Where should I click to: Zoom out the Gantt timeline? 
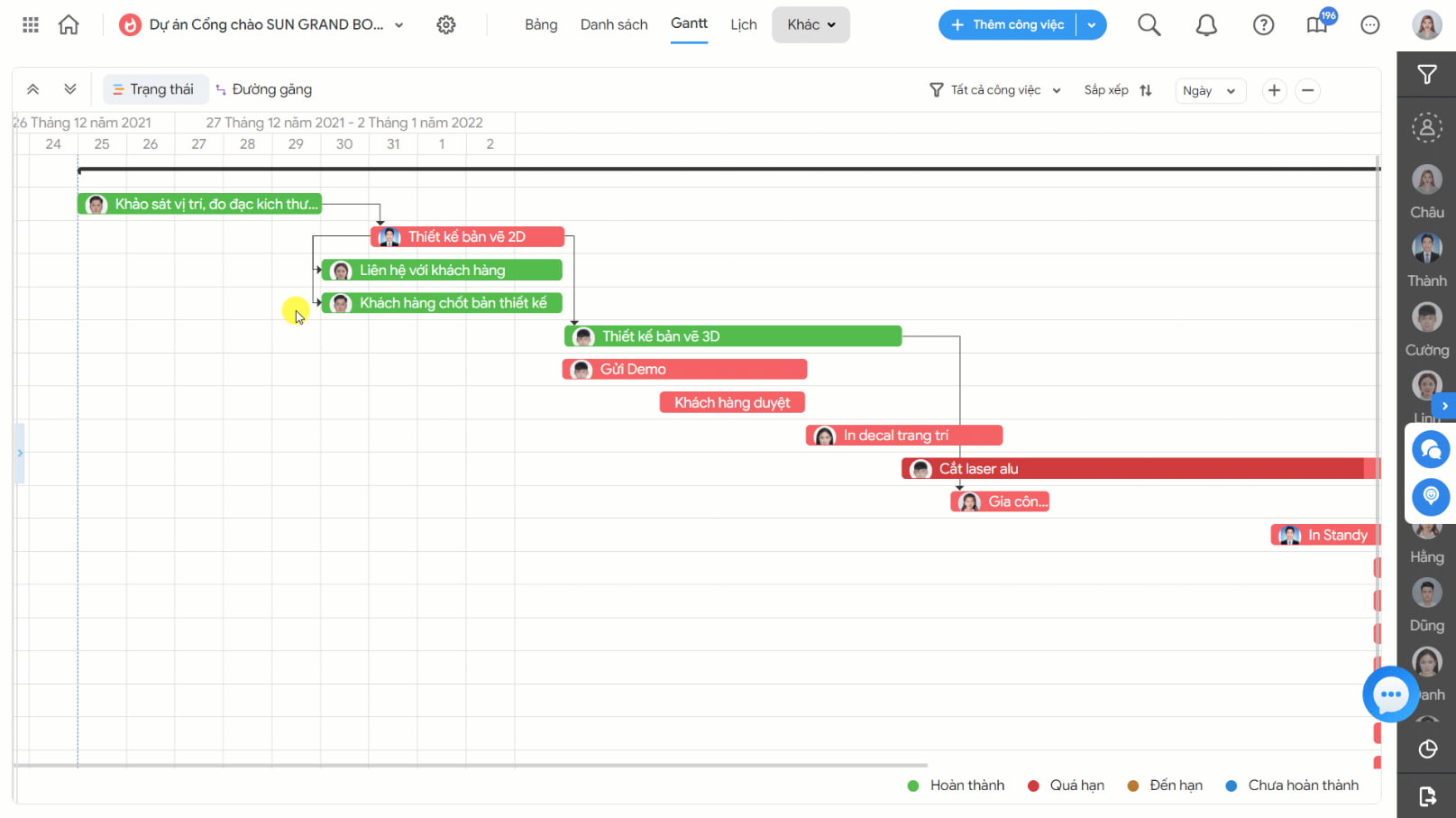click(x=1308, y=90)
